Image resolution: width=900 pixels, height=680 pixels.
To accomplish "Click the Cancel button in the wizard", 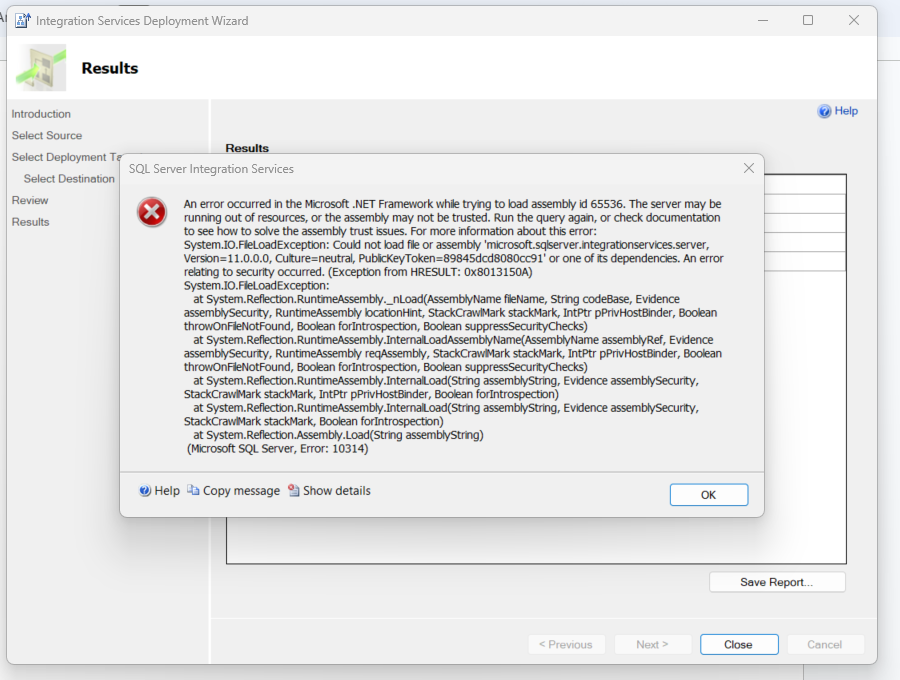I will pyautogui.click(x=825, y=644).
